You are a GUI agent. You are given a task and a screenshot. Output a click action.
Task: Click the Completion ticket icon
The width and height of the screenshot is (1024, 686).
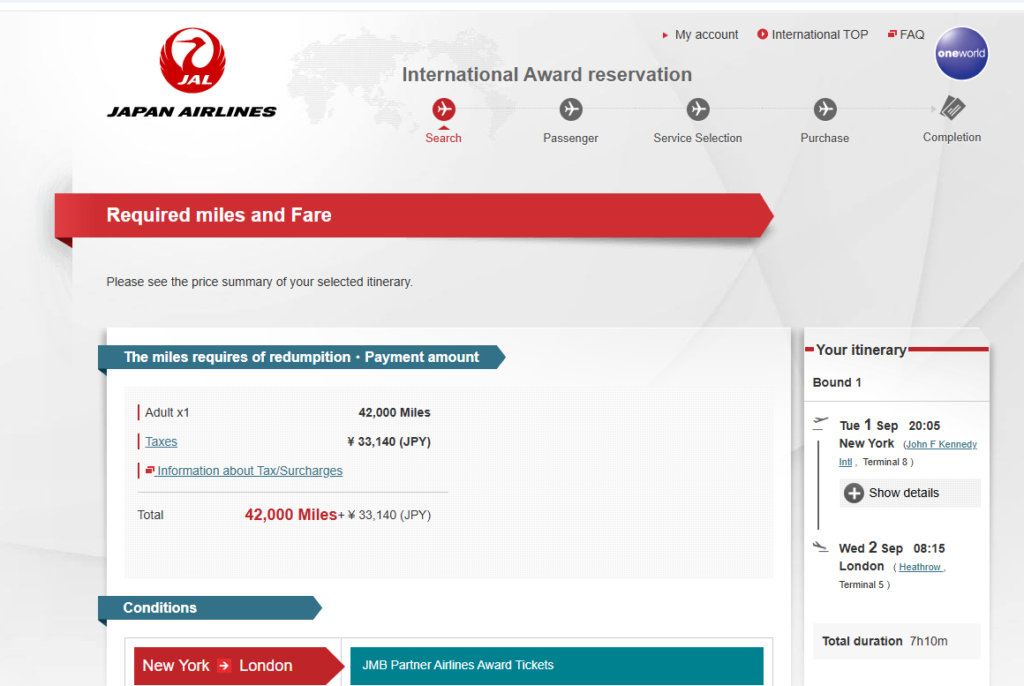point(951,107)
